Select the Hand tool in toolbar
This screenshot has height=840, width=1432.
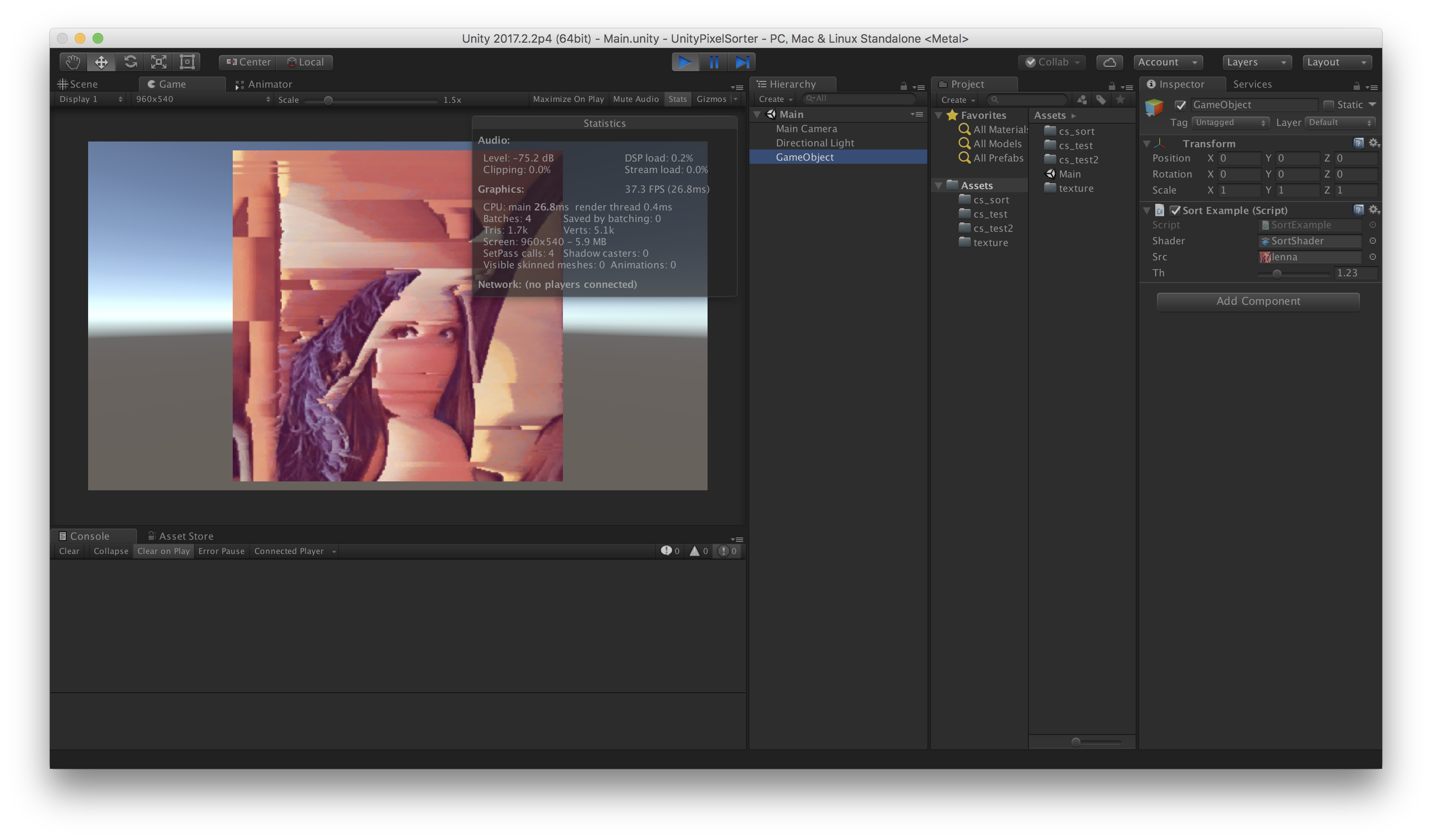point(72,62)
